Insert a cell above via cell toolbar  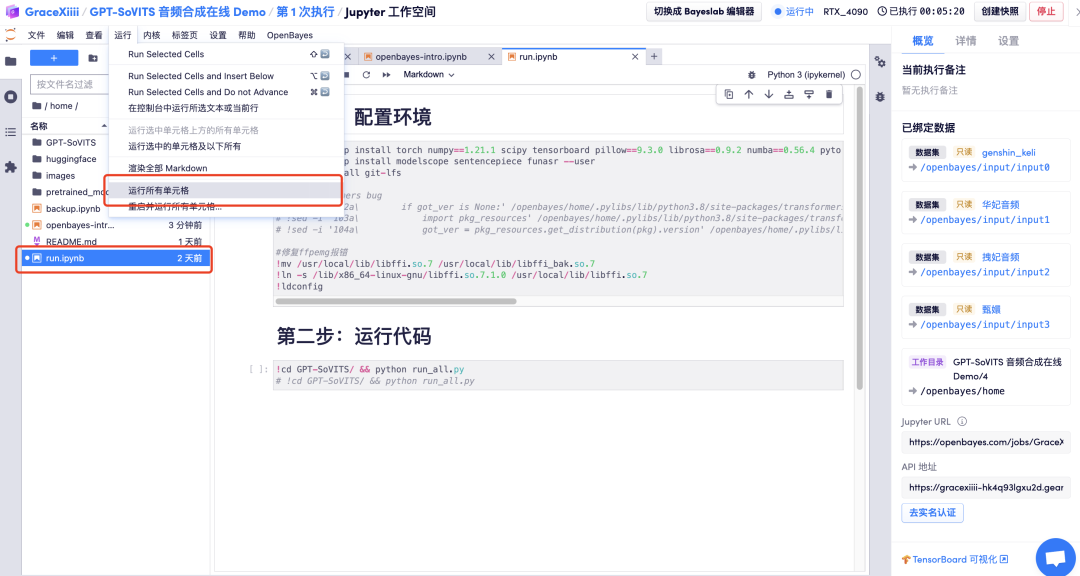click(x=789, y=94)
